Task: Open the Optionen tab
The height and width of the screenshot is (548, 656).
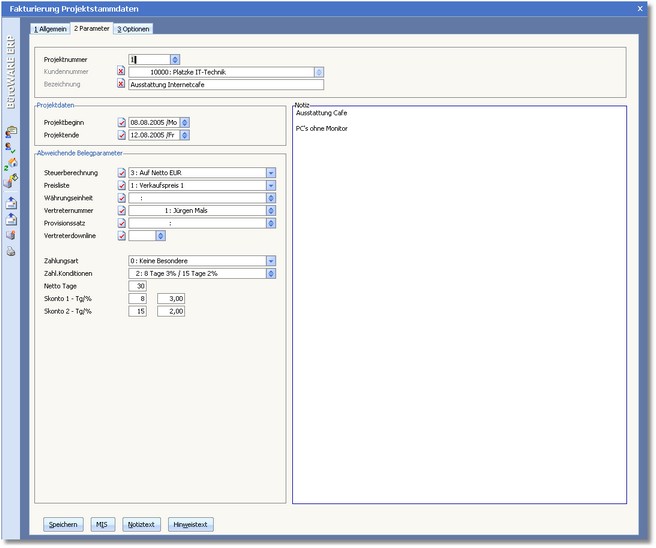Action: (x=133, y=29)
